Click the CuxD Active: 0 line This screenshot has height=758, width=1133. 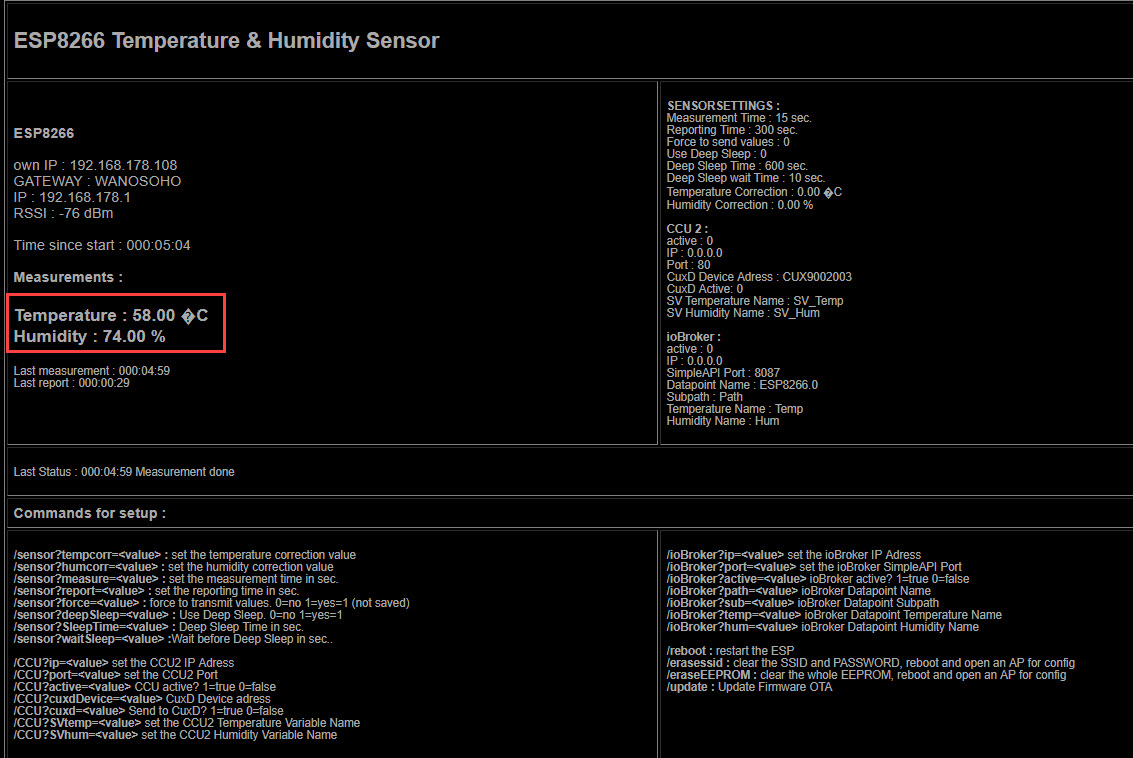[705, 289]
